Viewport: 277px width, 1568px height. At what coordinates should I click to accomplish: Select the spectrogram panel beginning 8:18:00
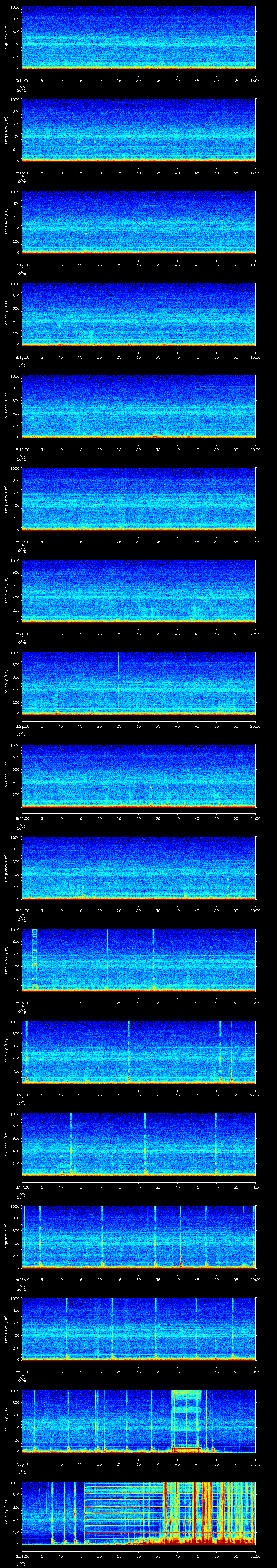point(139,314)
